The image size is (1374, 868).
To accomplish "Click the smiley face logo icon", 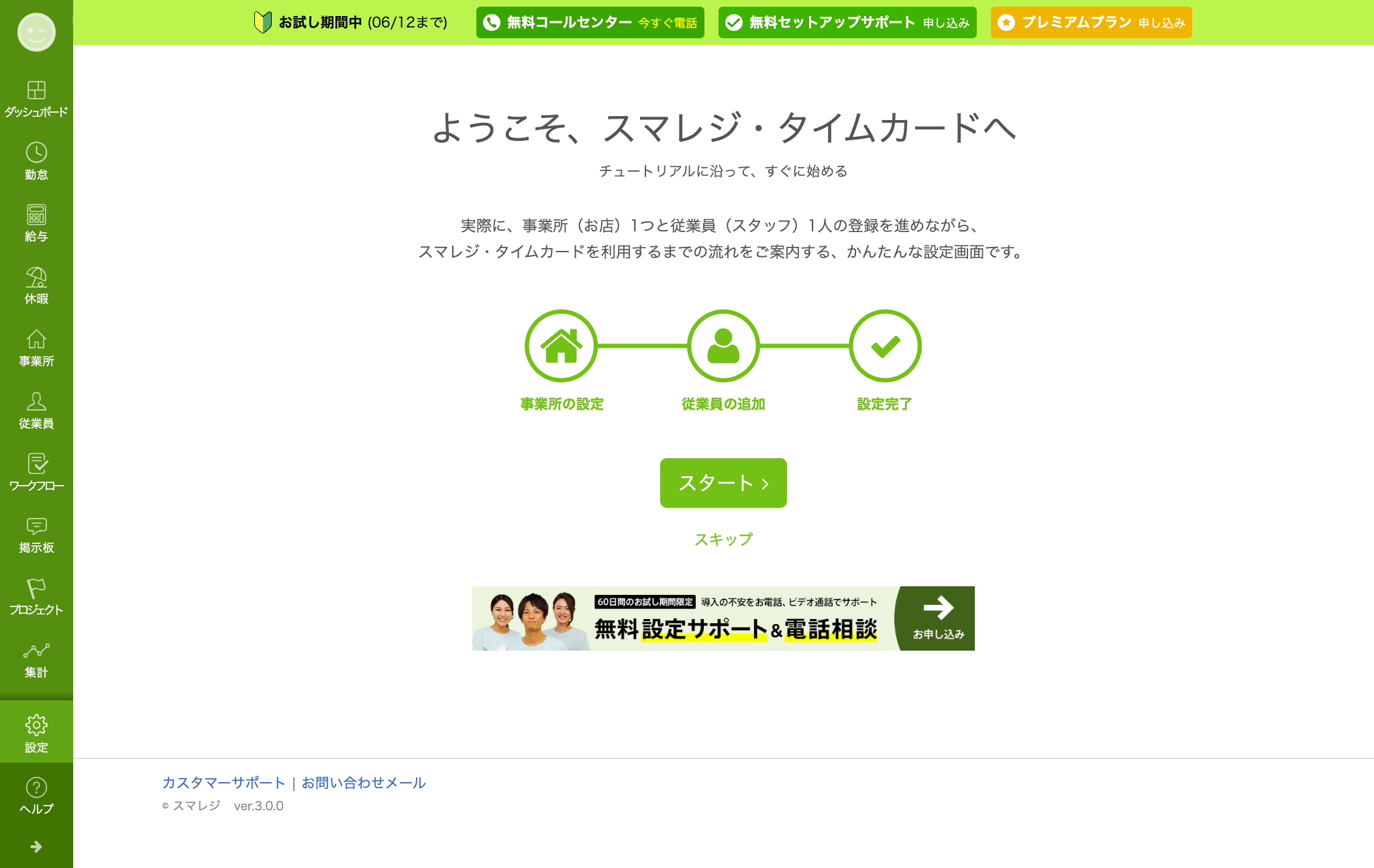I will point(36,32).
